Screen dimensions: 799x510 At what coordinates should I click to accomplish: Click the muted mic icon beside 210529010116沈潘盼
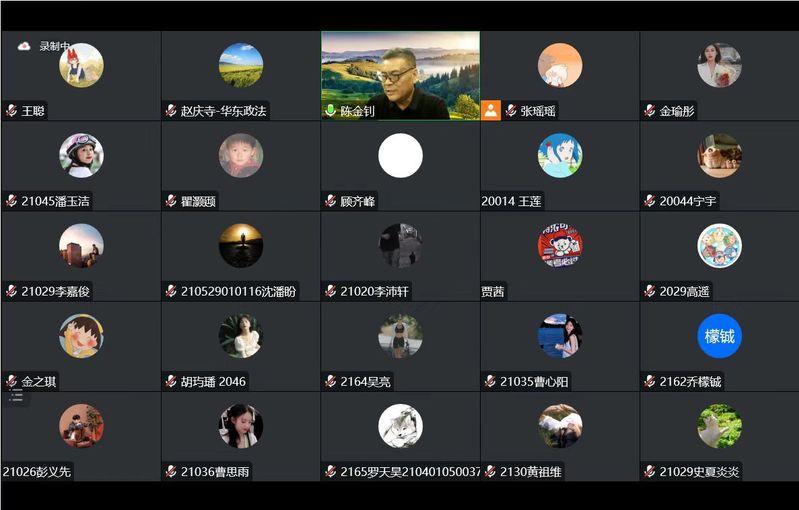point(171,291)
